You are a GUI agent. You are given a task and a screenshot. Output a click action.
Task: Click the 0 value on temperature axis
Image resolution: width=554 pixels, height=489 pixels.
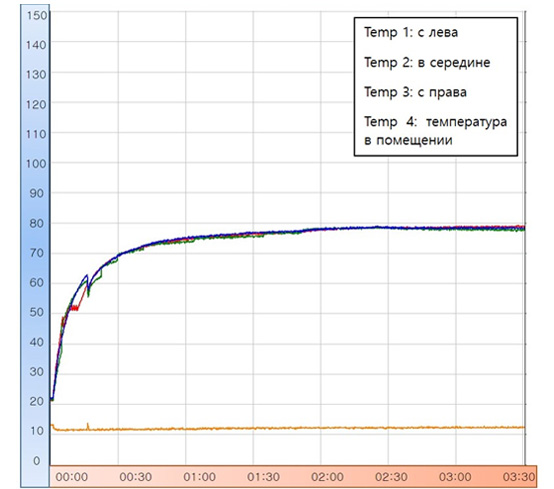[x=37, y=461]
